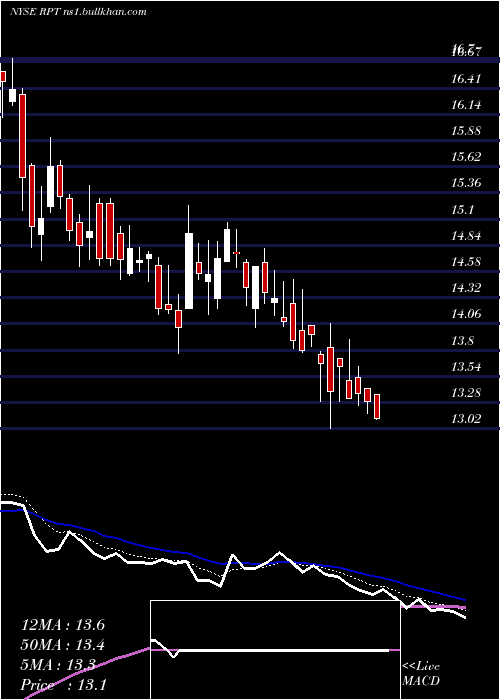Click the 14.32 price axis label
The width and height of the screenshot is (500, 700).
point(467,288)
